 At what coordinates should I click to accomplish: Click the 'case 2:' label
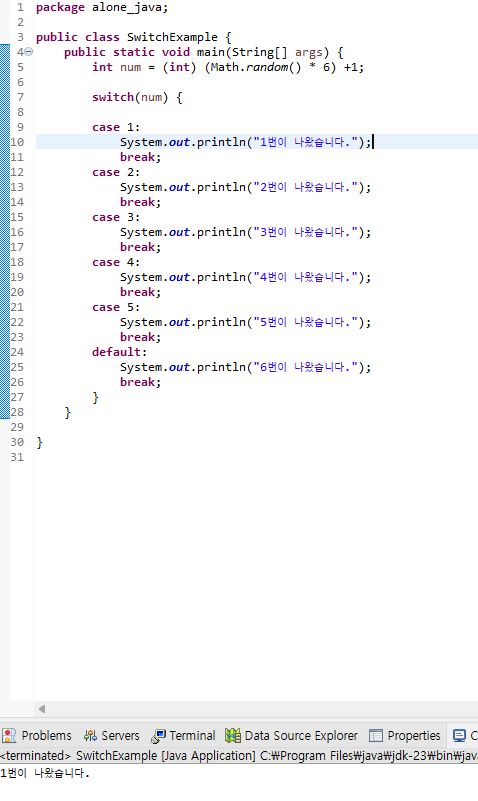click(x=116, y=172)
